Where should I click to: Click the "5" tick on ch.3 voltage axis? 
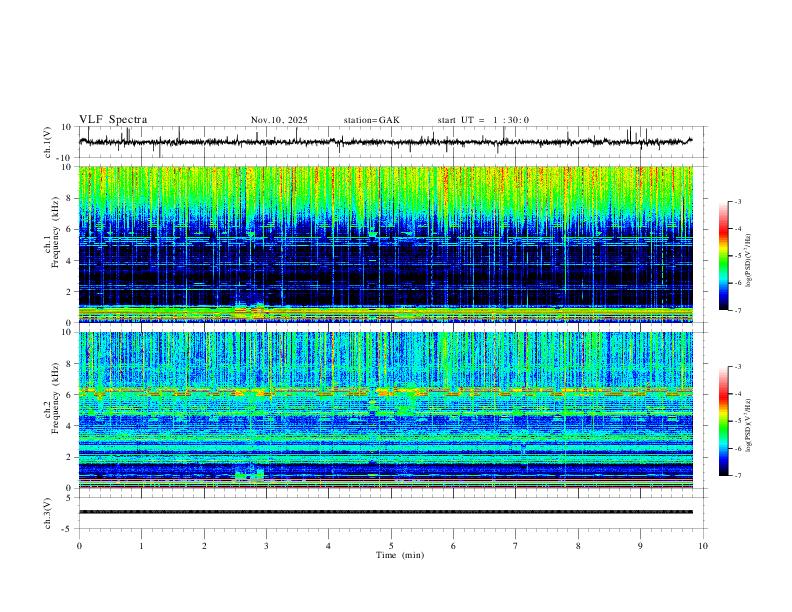coord(69,498)
